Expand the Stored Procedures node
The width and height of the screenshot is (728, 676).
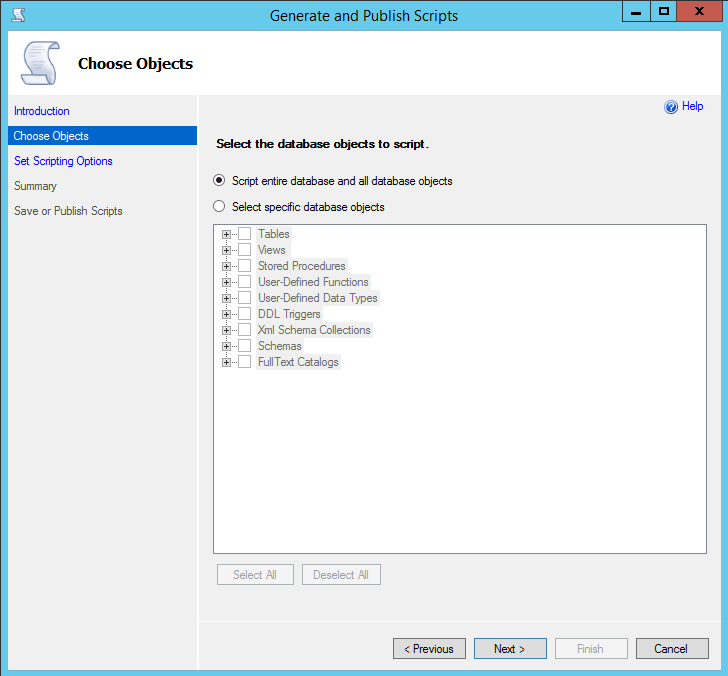[x=226, y=266]
